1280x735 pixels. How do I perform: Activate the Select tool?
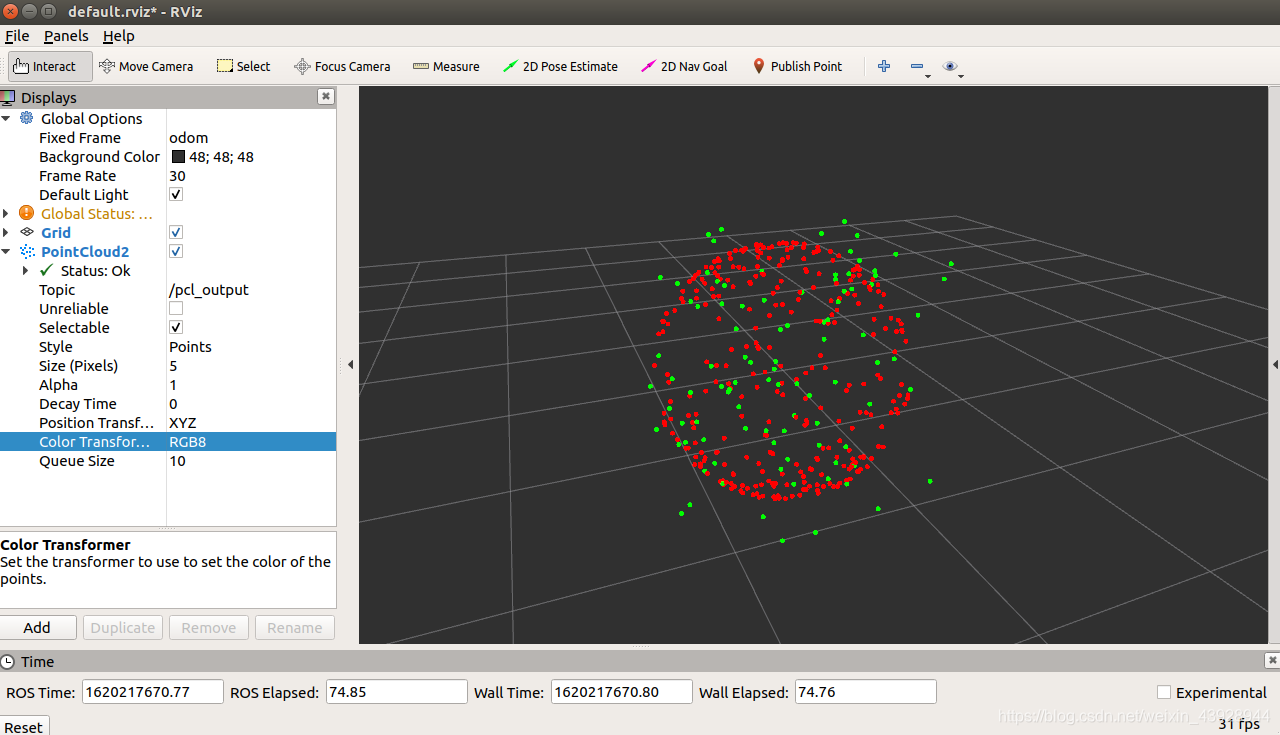(x=243, y=66)
